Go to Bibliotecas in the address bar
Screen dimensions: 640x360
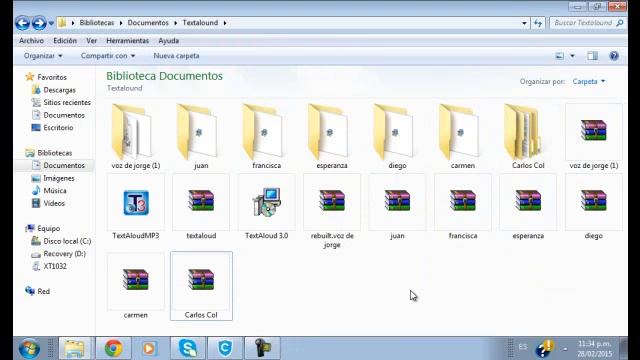tap(97, 23)
